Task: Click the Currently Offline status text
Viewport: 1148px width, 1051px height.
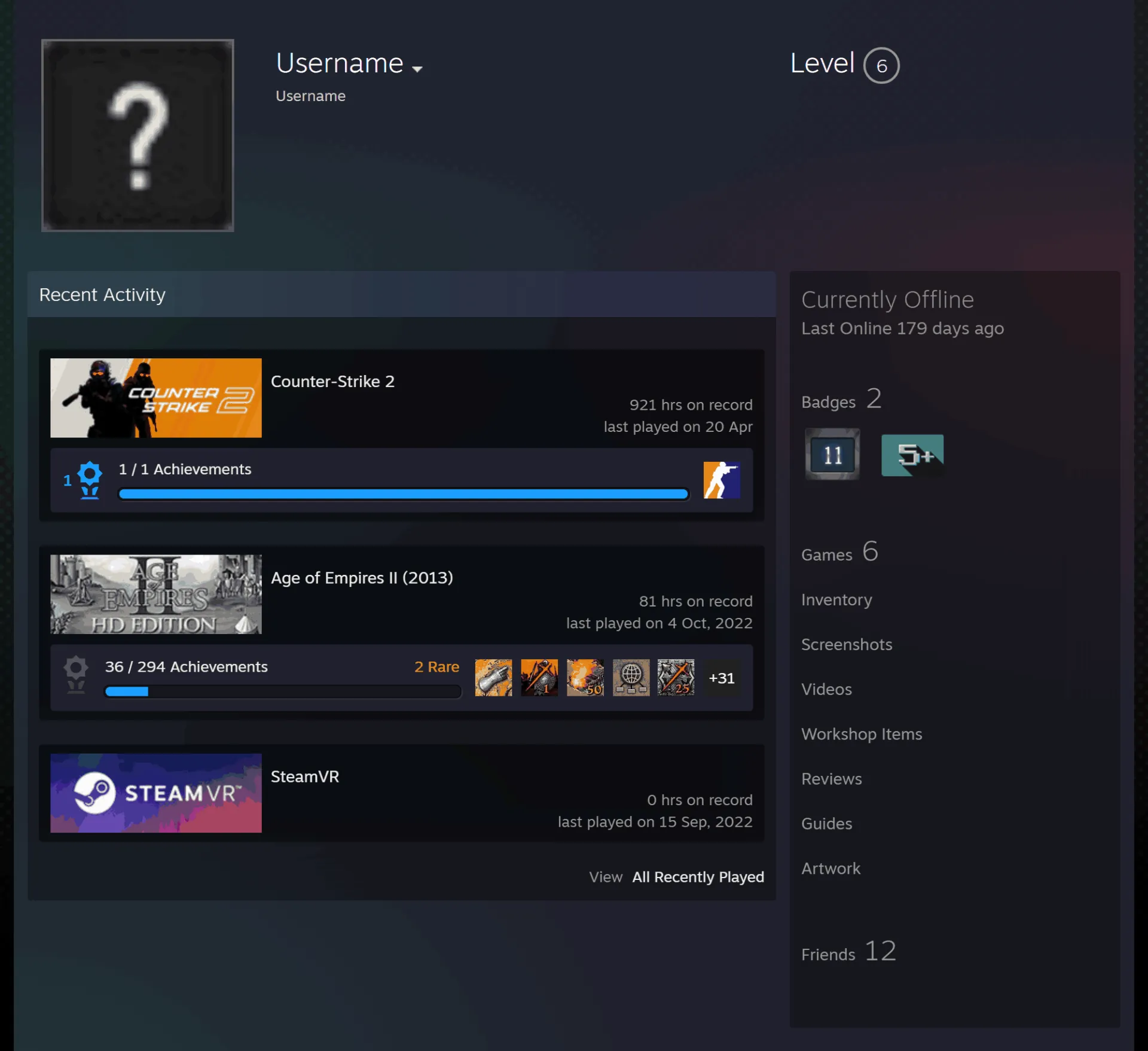Action: (x=887, y=299)
